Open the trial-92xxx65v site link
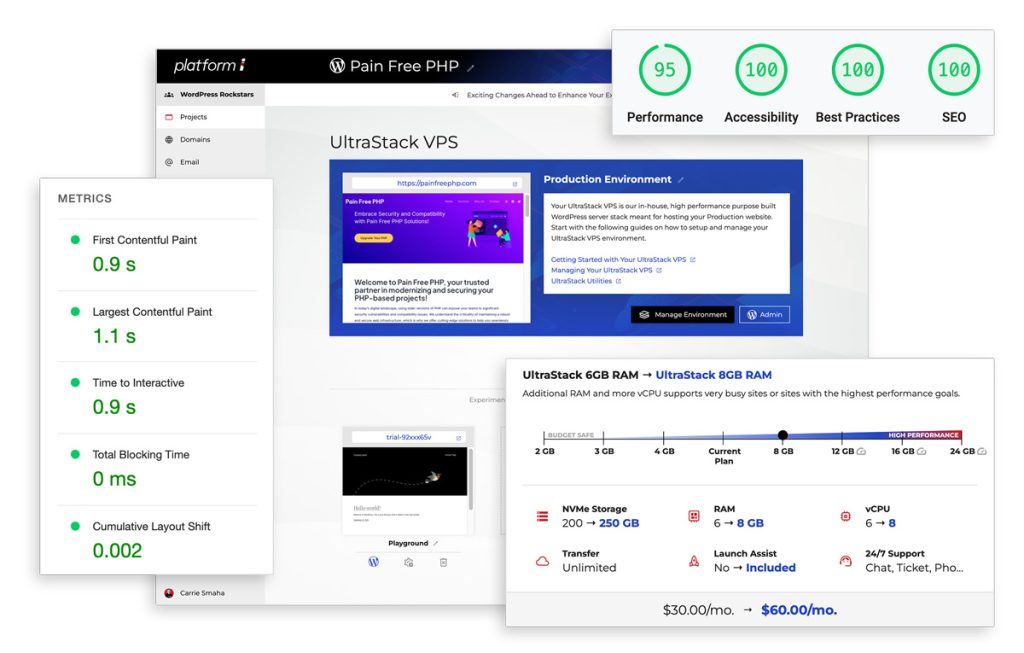 click(408, 437)
